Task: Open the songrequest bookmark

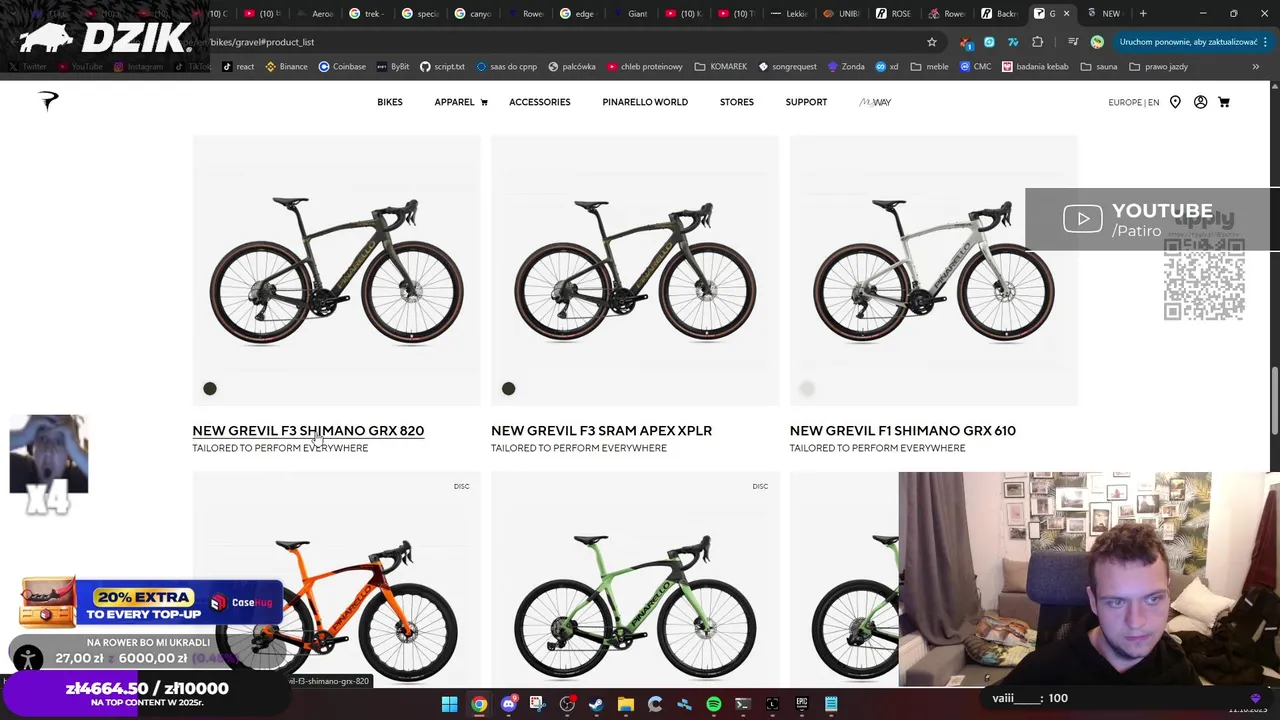Action: click(788, 67)
